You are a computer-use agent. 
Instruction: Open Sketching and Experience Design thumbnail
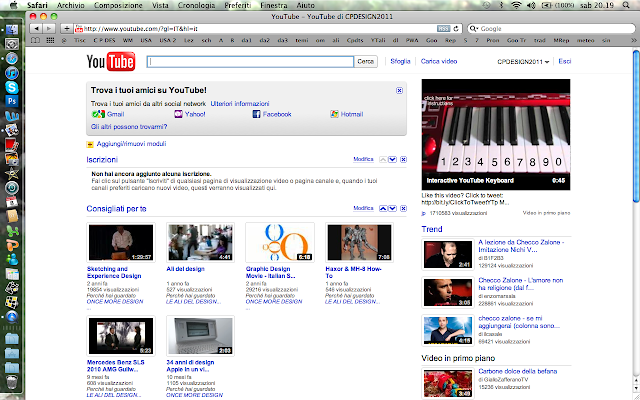click(x=121, y=242)
